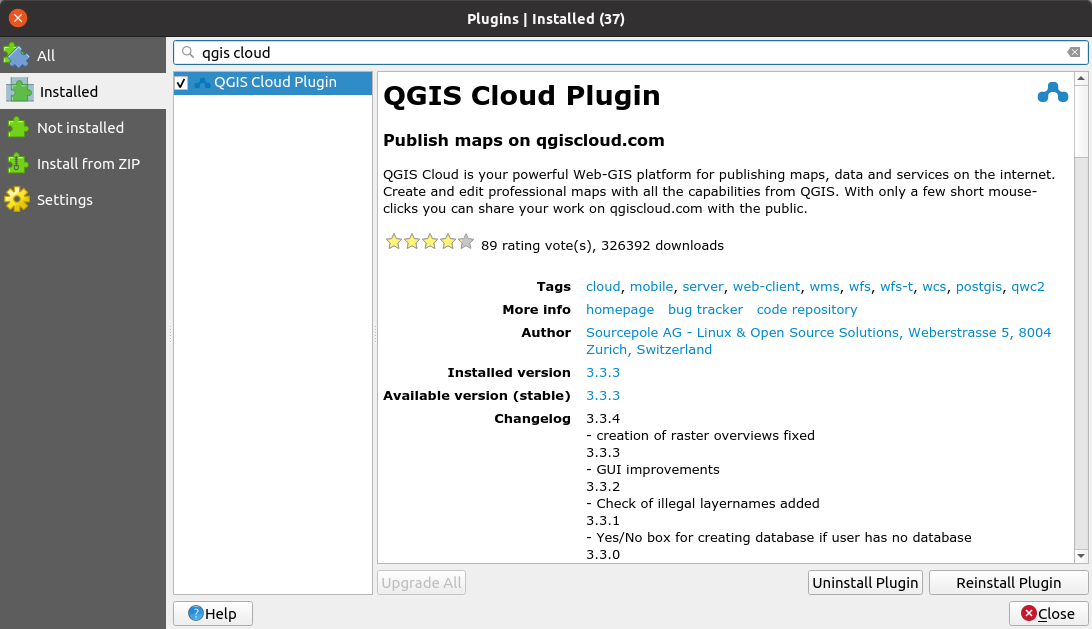Open the qwc2 tag link
This screenshot has height=629, width=1092.
(x=1028, y=286)
